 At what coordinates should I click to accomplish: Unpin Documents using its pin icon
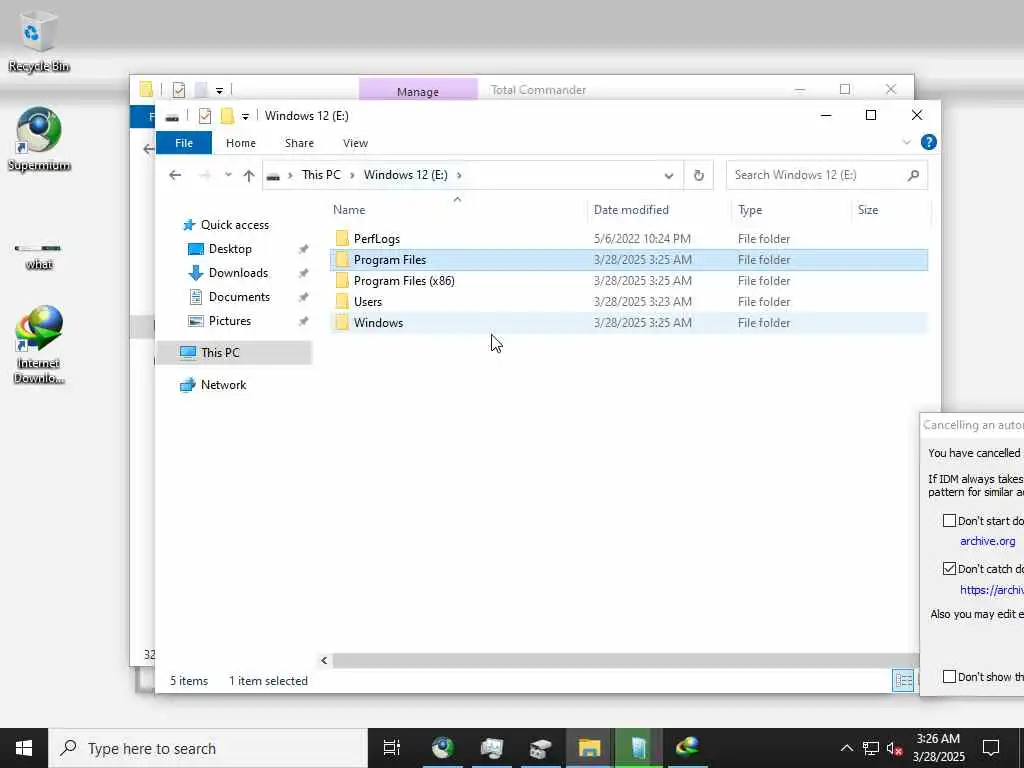click(x=303, y=298)
